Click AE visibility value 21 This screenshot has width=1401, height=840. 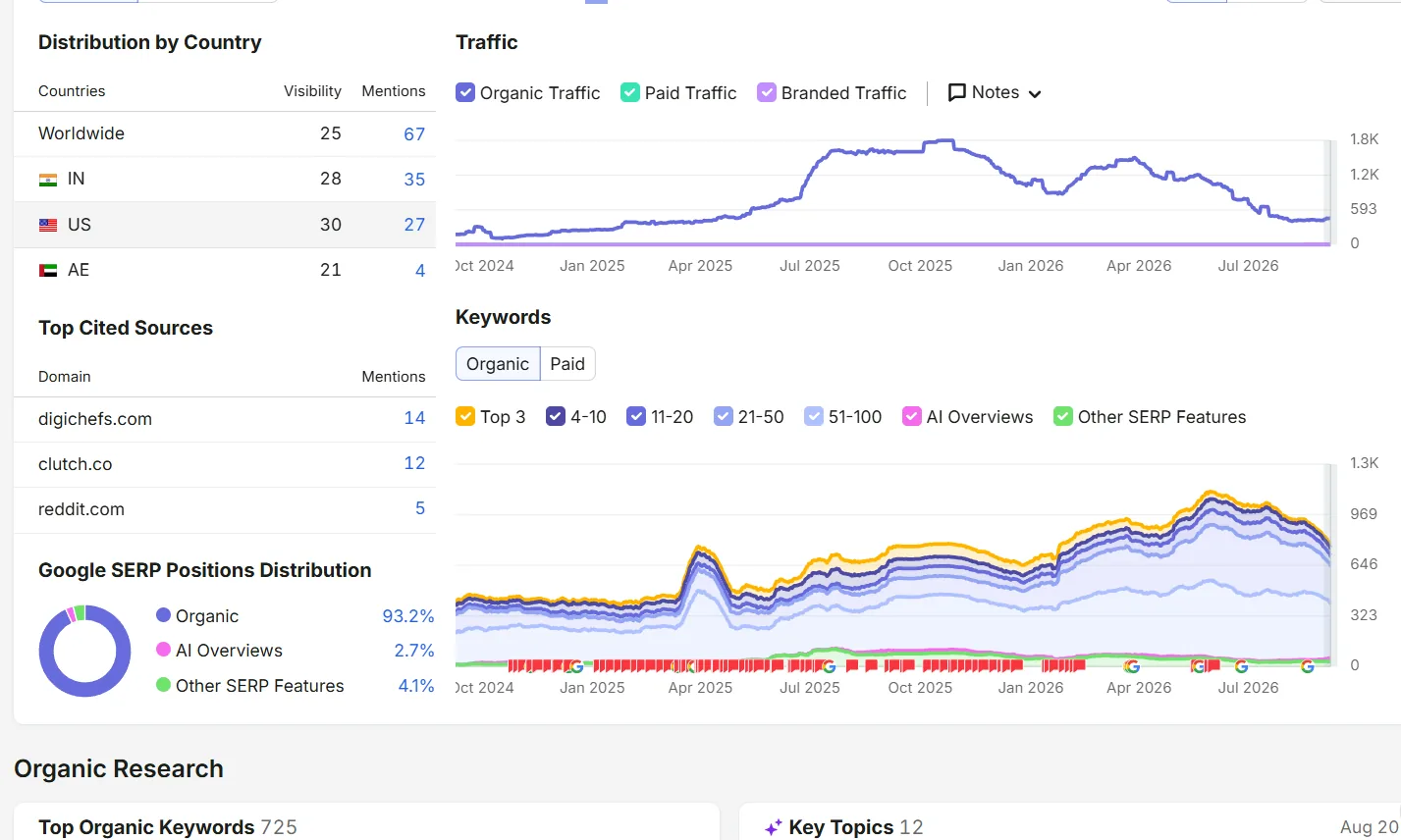click(x=331, y=270)
